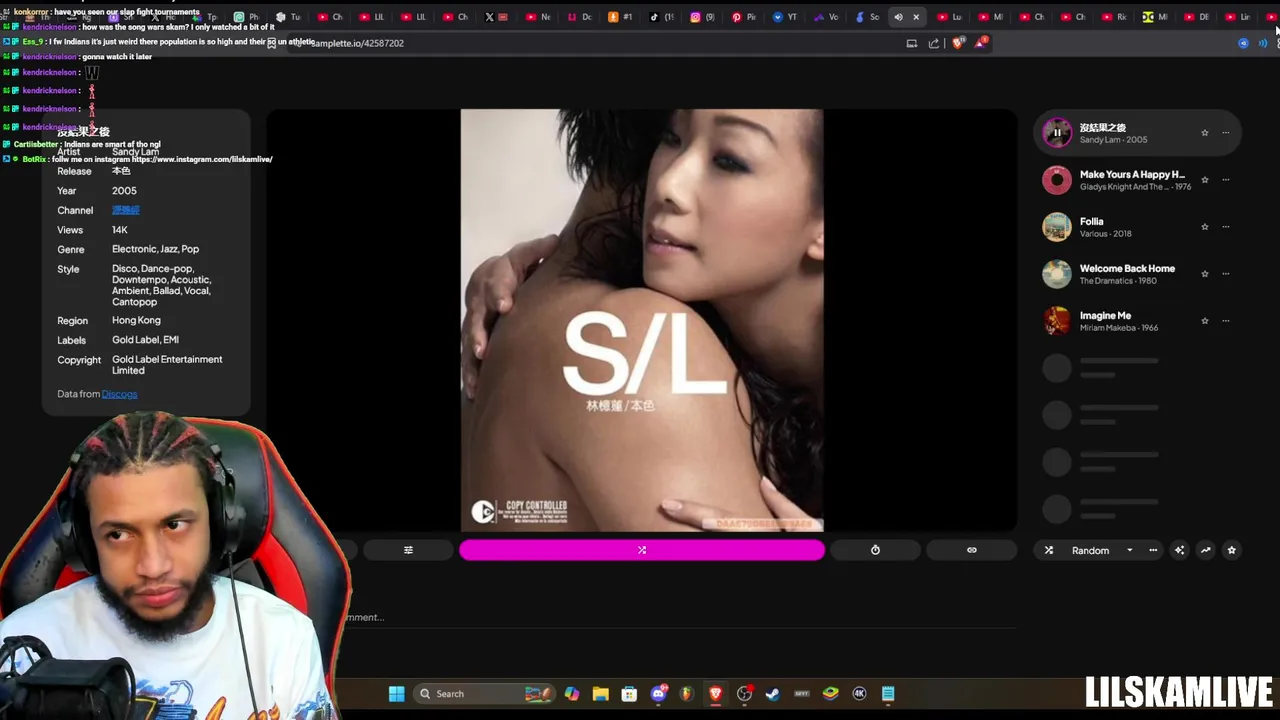
Task: Click the magenta shuffle next-sample button
Action: [642, 550]
